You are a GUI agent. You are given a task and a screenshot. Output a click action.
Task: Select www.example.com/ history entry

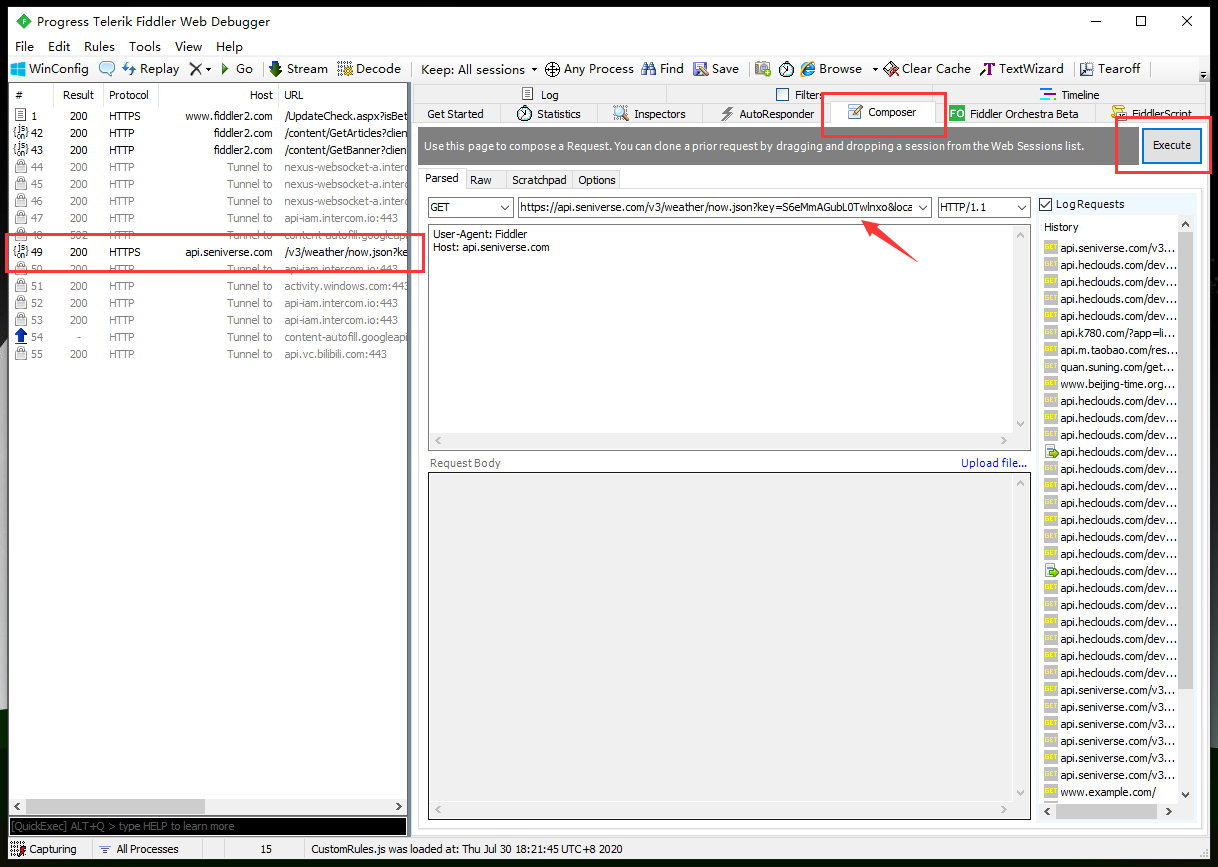tap(1101, 792)
